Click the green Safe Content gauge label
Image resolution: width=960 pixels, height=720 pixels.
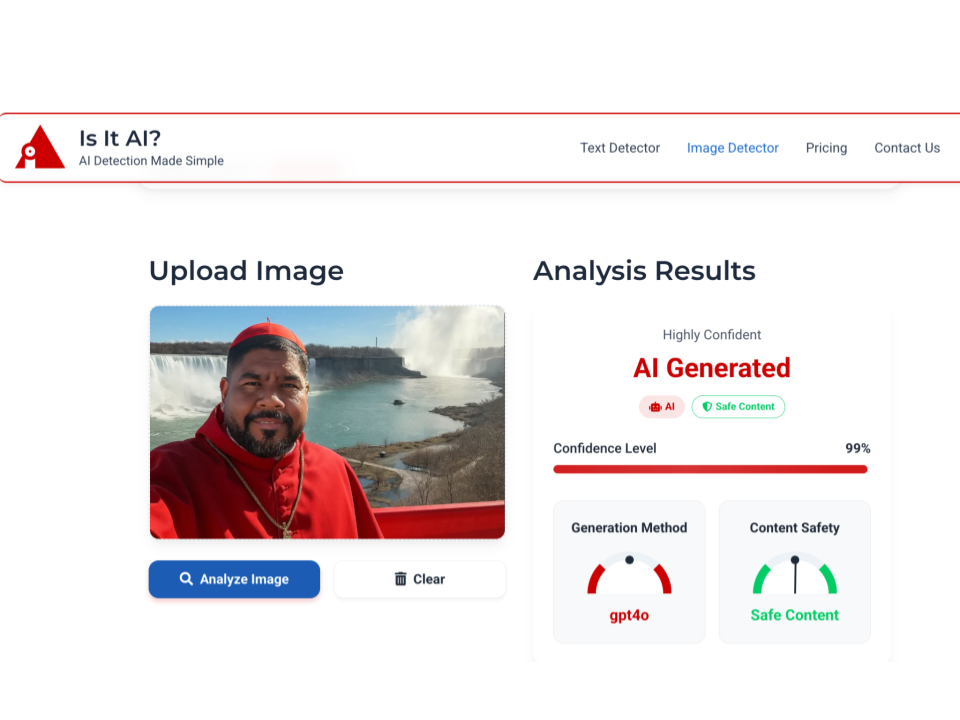795,615
